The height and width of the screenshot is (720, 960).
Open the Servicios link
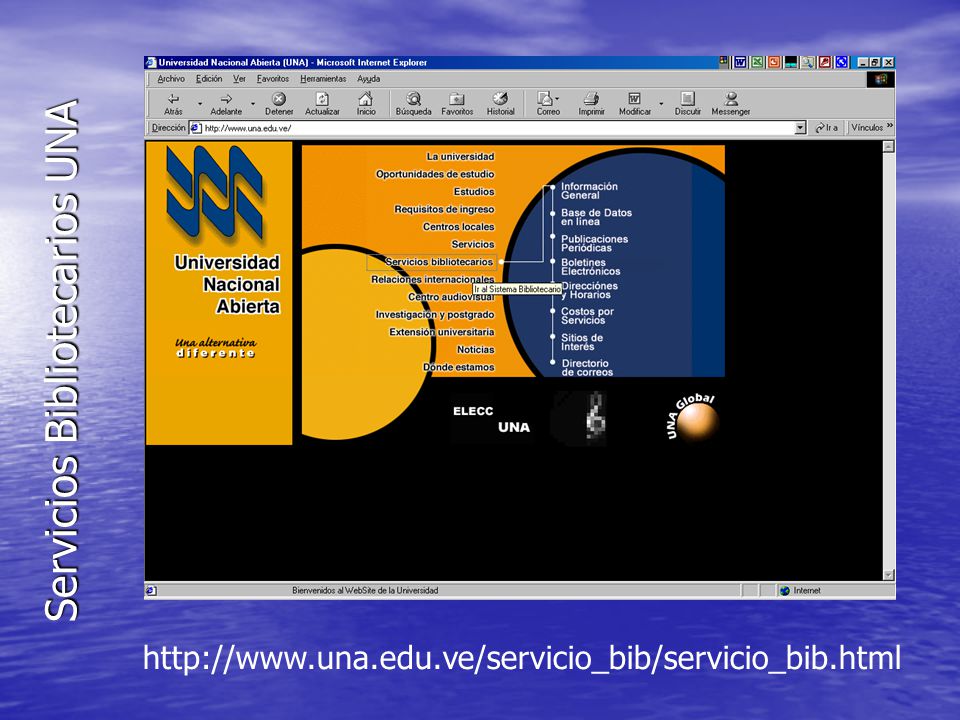473,244
